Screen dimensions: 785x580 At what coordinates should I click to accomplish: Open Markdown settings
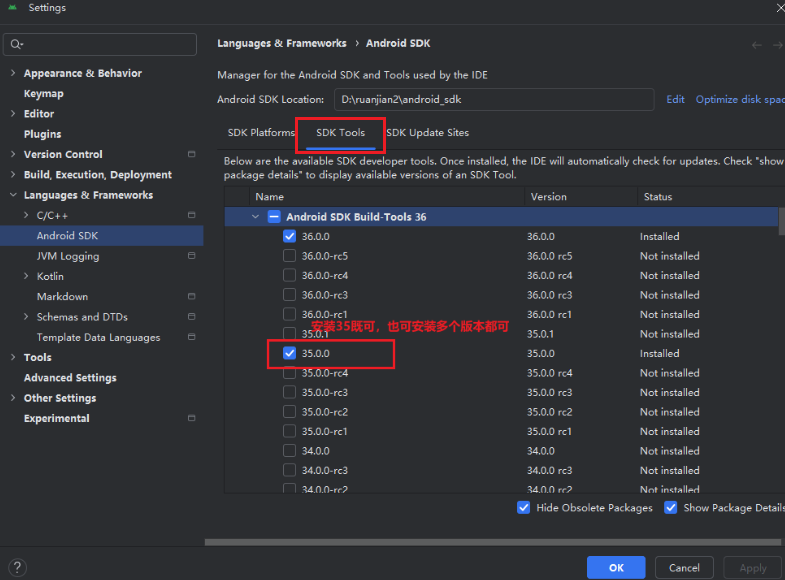click(63, 297)
